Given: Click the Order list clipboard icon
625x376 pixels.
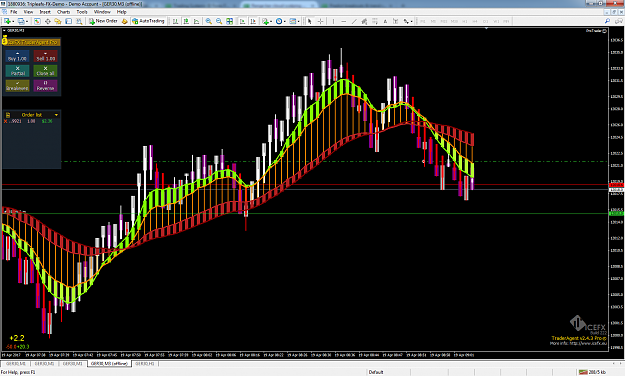Looking at the screenshot, I should coord(8,115).
